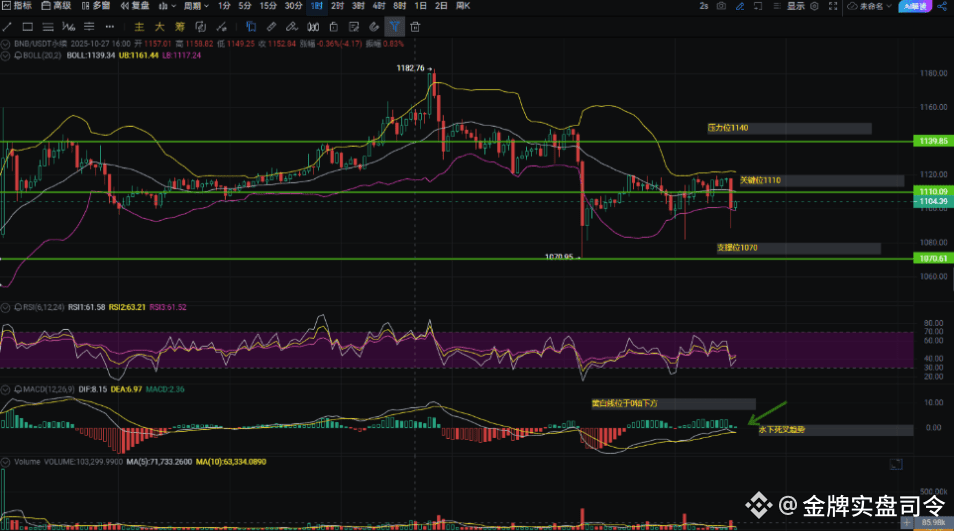Collapse the MACD indicator chevron
Viewport: 954px width, 531px height.
click(5, 389)
